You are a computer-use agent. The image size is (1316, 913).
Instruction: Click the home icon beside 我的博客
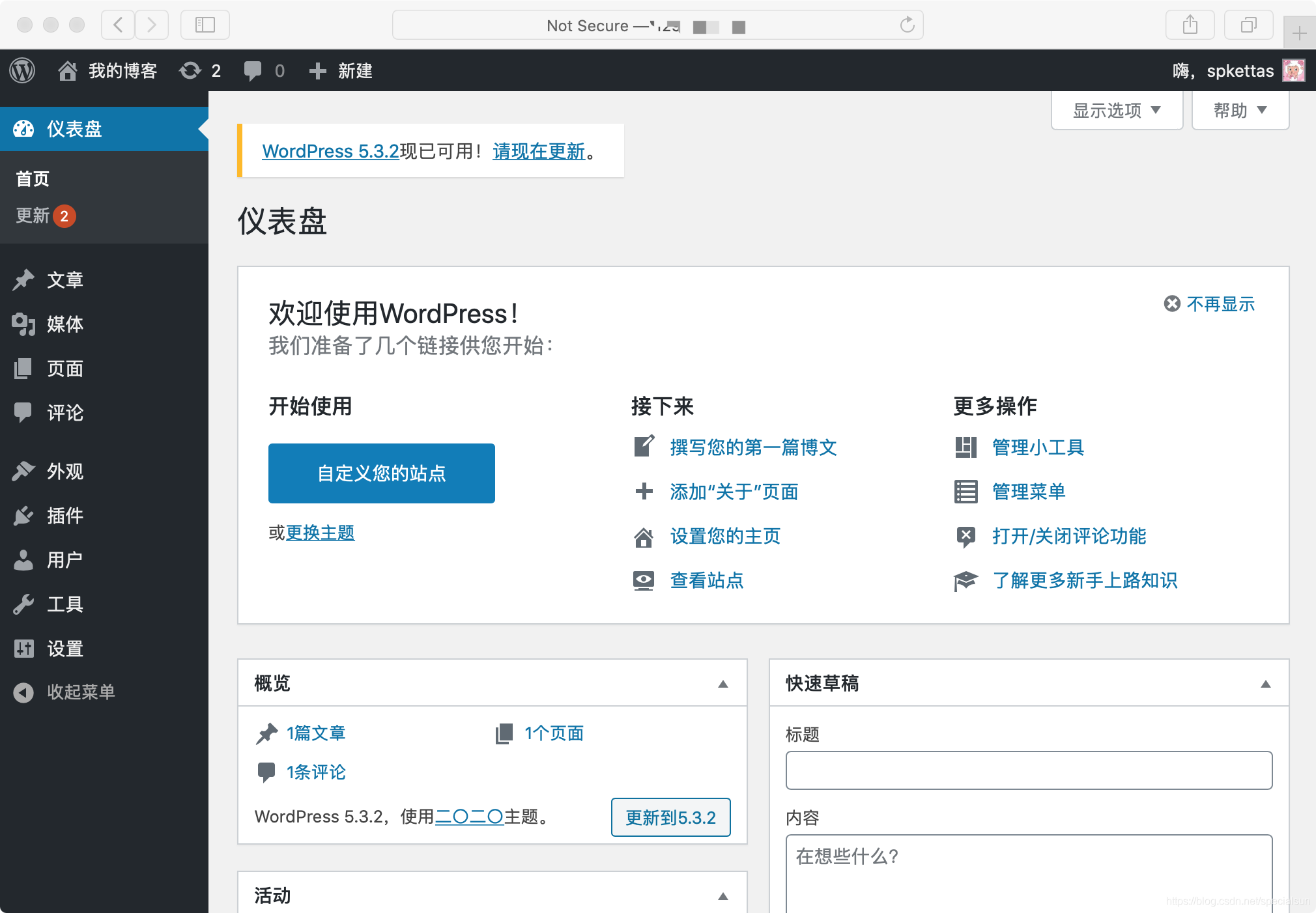67,70
